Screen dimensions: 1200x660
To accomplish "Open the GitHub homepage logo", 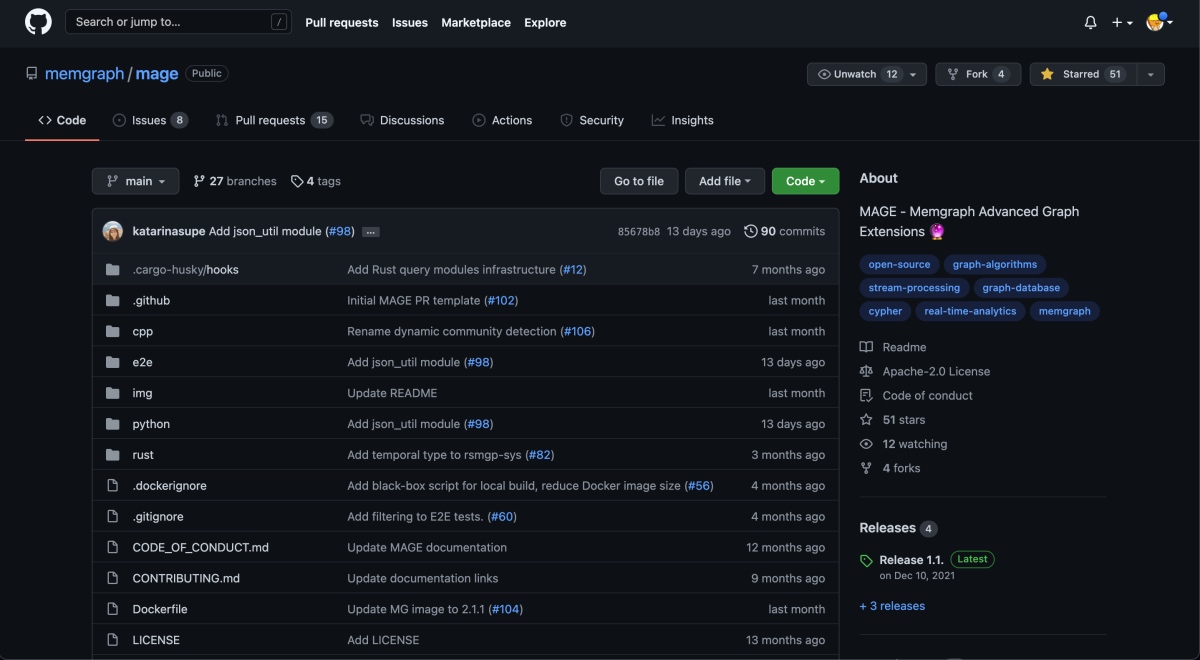I will [38, 22].
